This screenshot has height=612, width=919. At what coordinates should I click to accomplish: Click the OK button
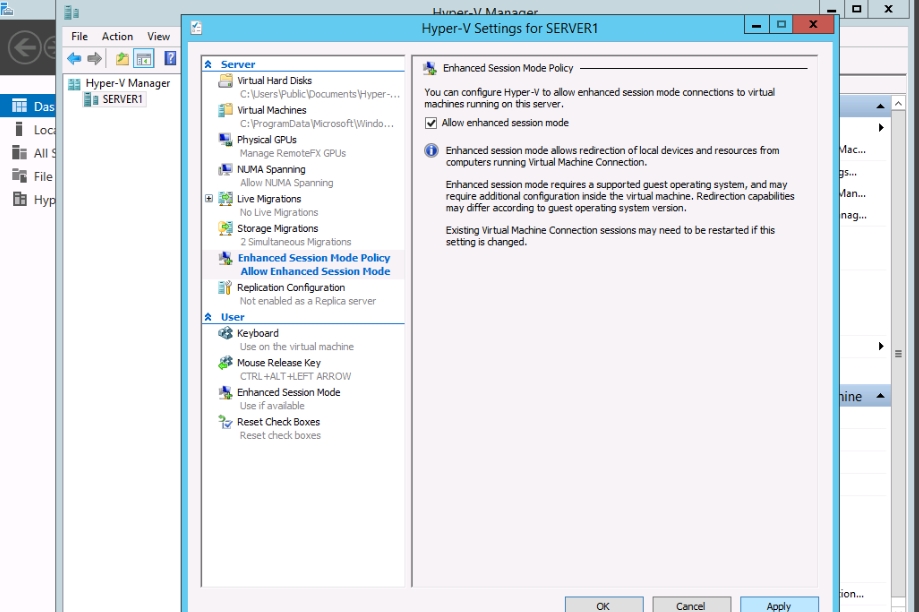coord(603,605)
